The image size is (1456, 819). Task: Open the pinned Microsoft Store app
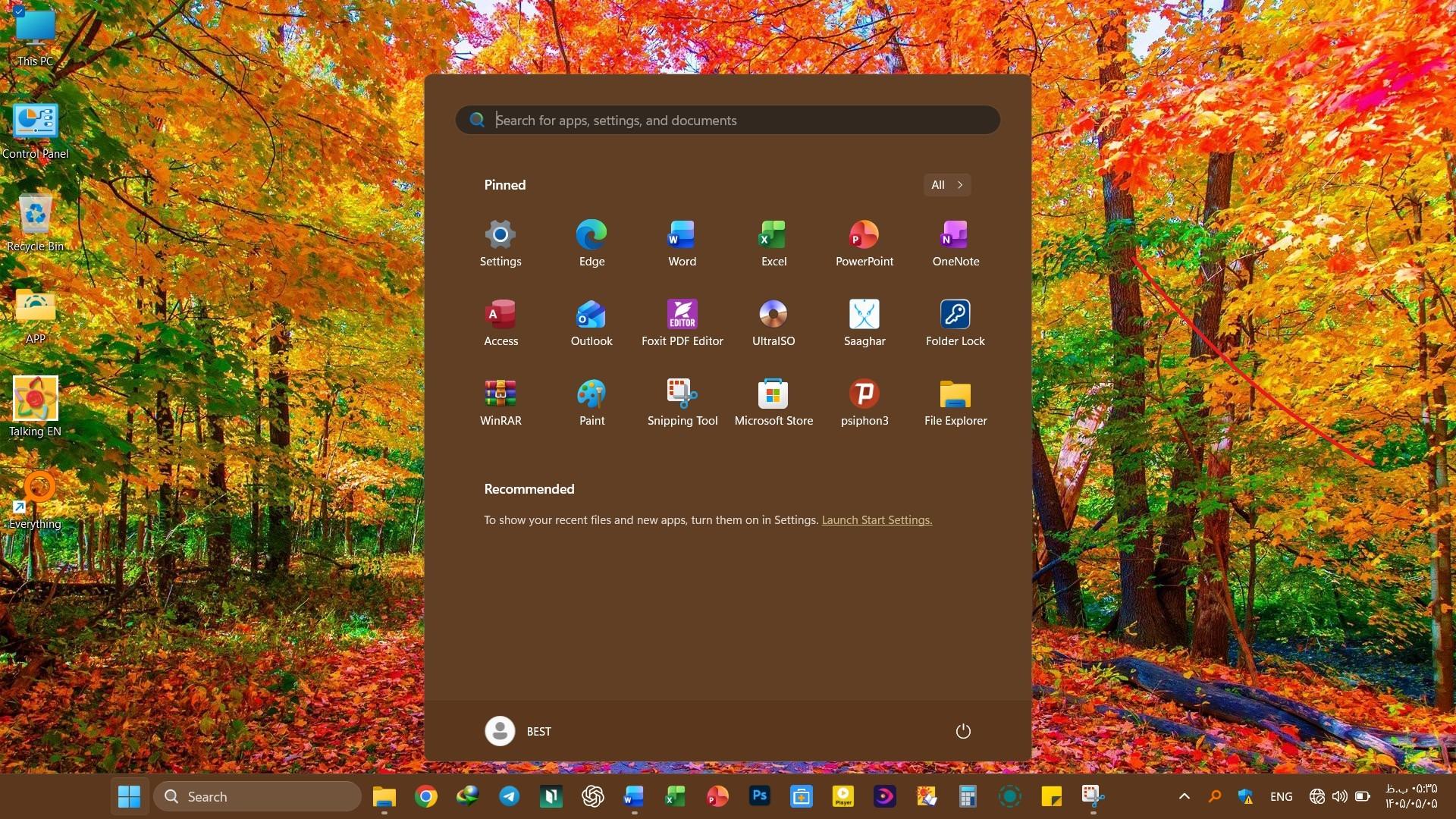point(773,403)
